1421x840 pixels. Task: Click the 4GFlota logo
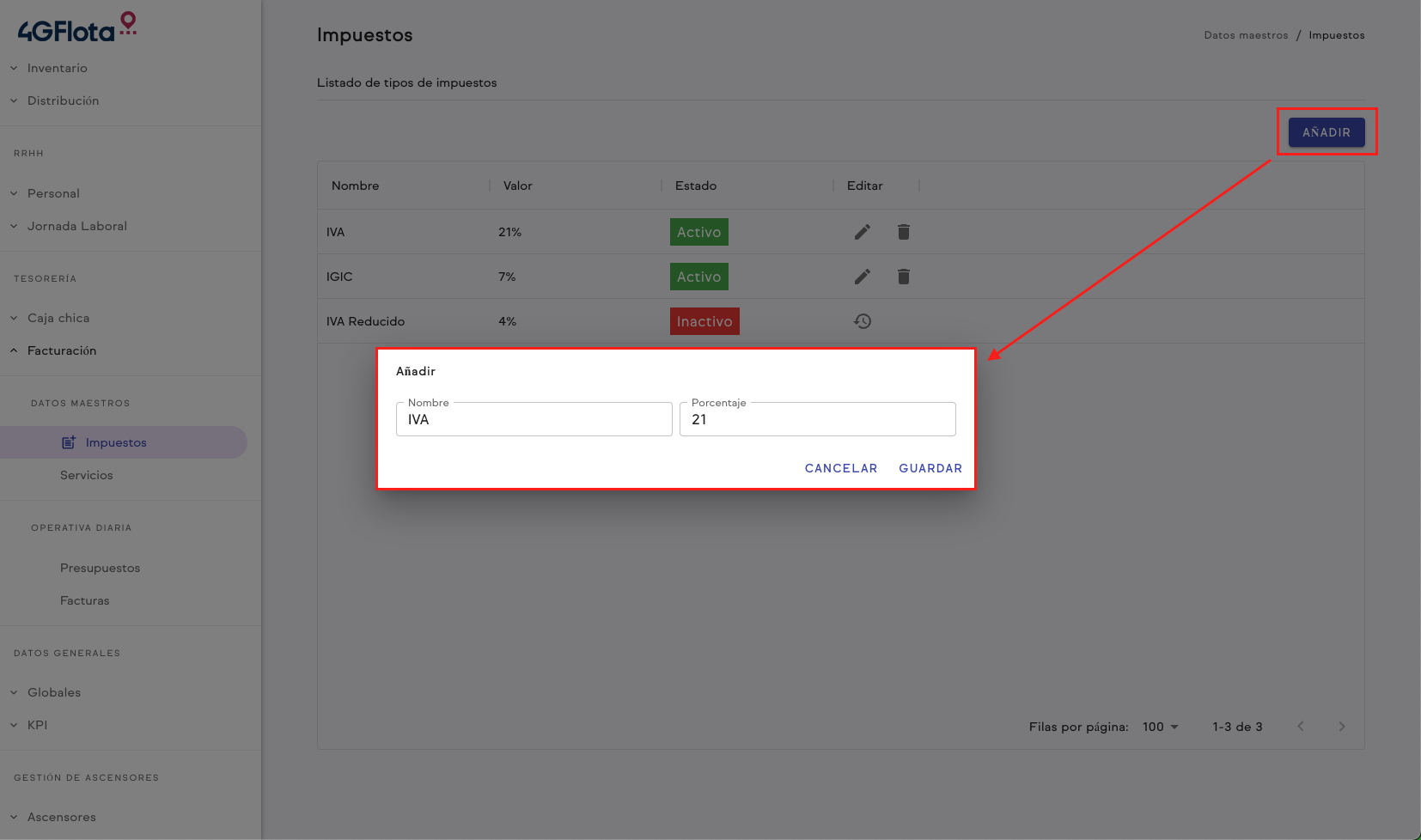click(76, 28)
